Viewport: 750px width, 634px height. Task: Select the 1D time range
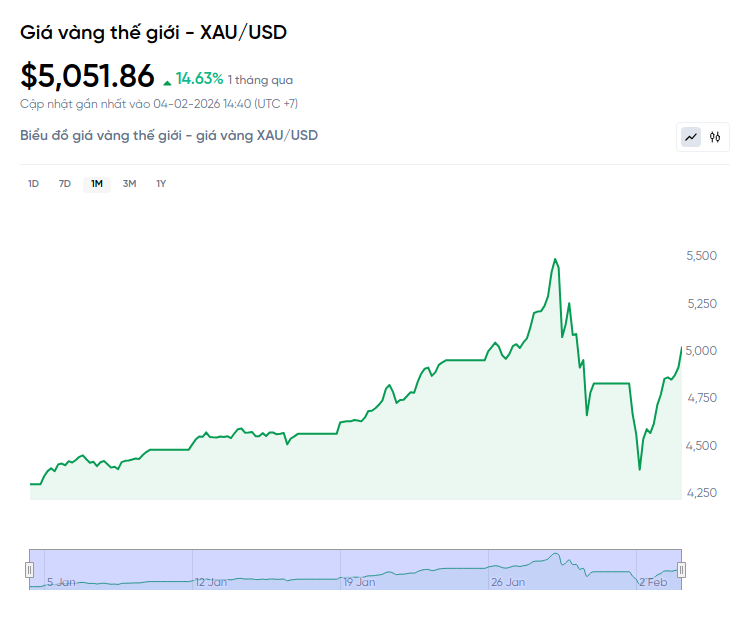(x=33, y=183)
